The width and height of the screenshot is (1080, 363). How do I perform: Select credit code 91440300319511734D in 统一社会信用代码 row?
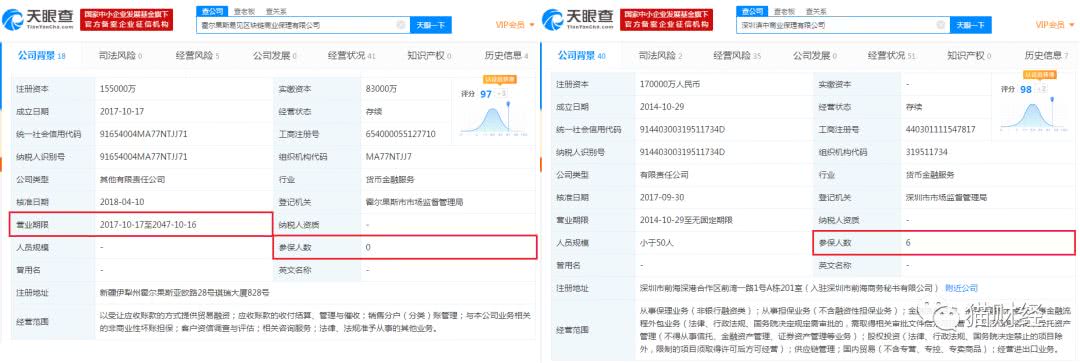[x=683, y=129]
